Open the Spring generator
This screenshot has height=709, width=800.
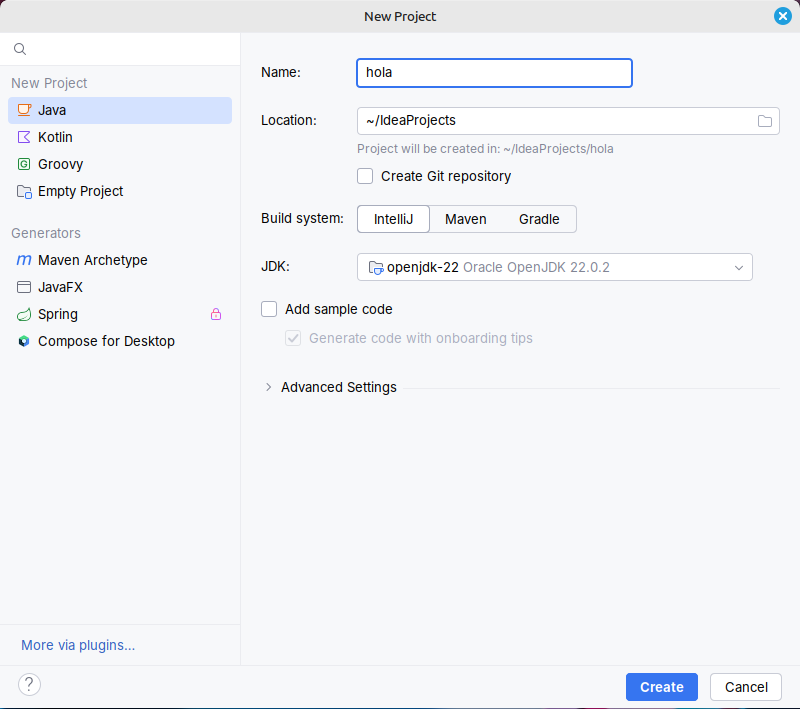(x=23, y=314)
